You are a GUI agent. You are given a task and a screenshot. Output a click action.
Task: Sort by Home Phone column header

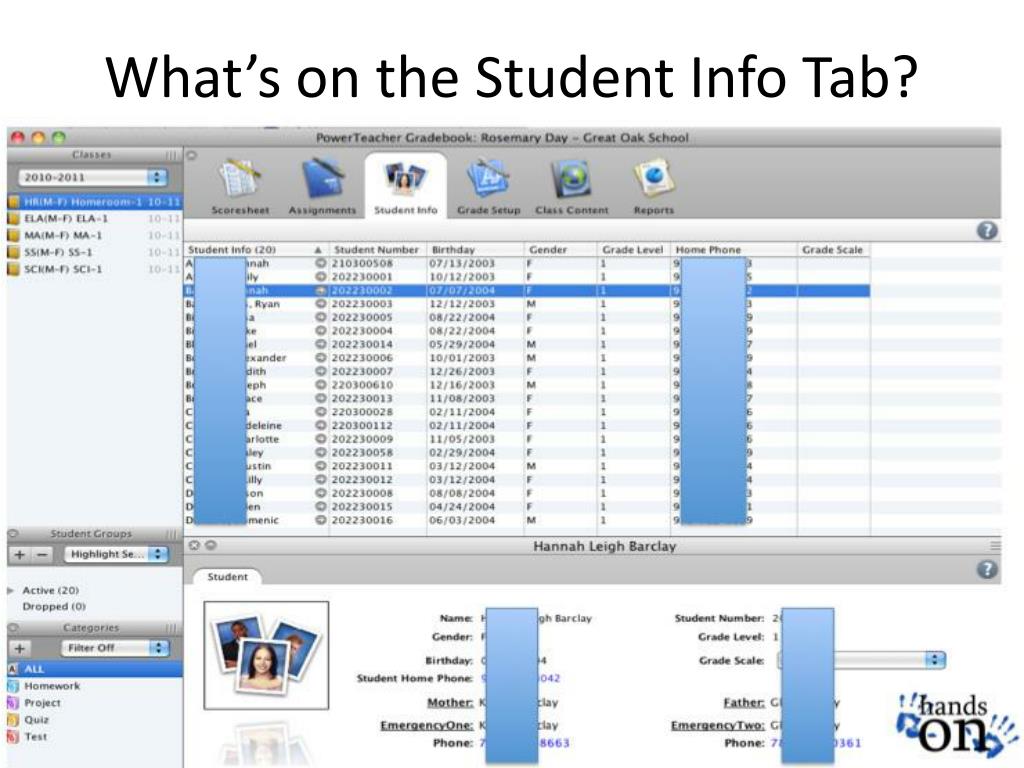(734, 249)
